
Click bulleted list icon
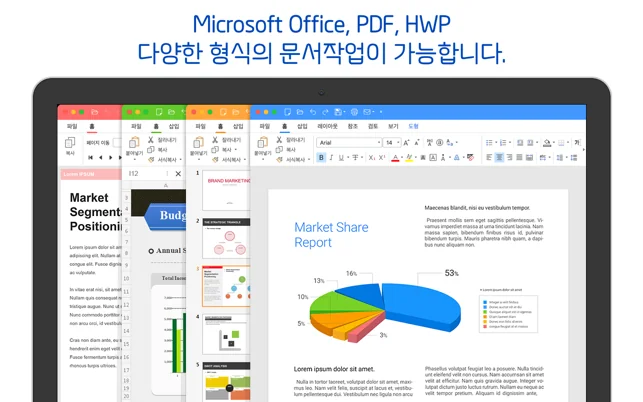(x=489, y=142)
